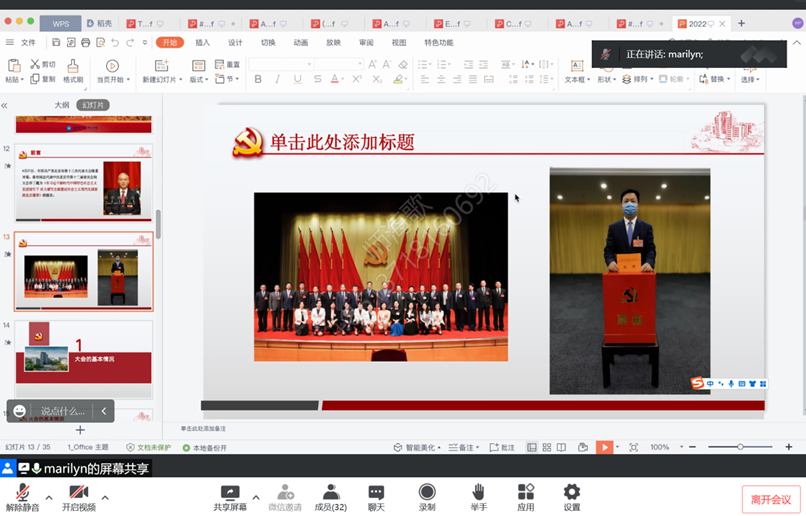Viewport: 806px width, 516px height.
Task: Open the 设计 ribbon tab
Action: (x=235, y=43)
